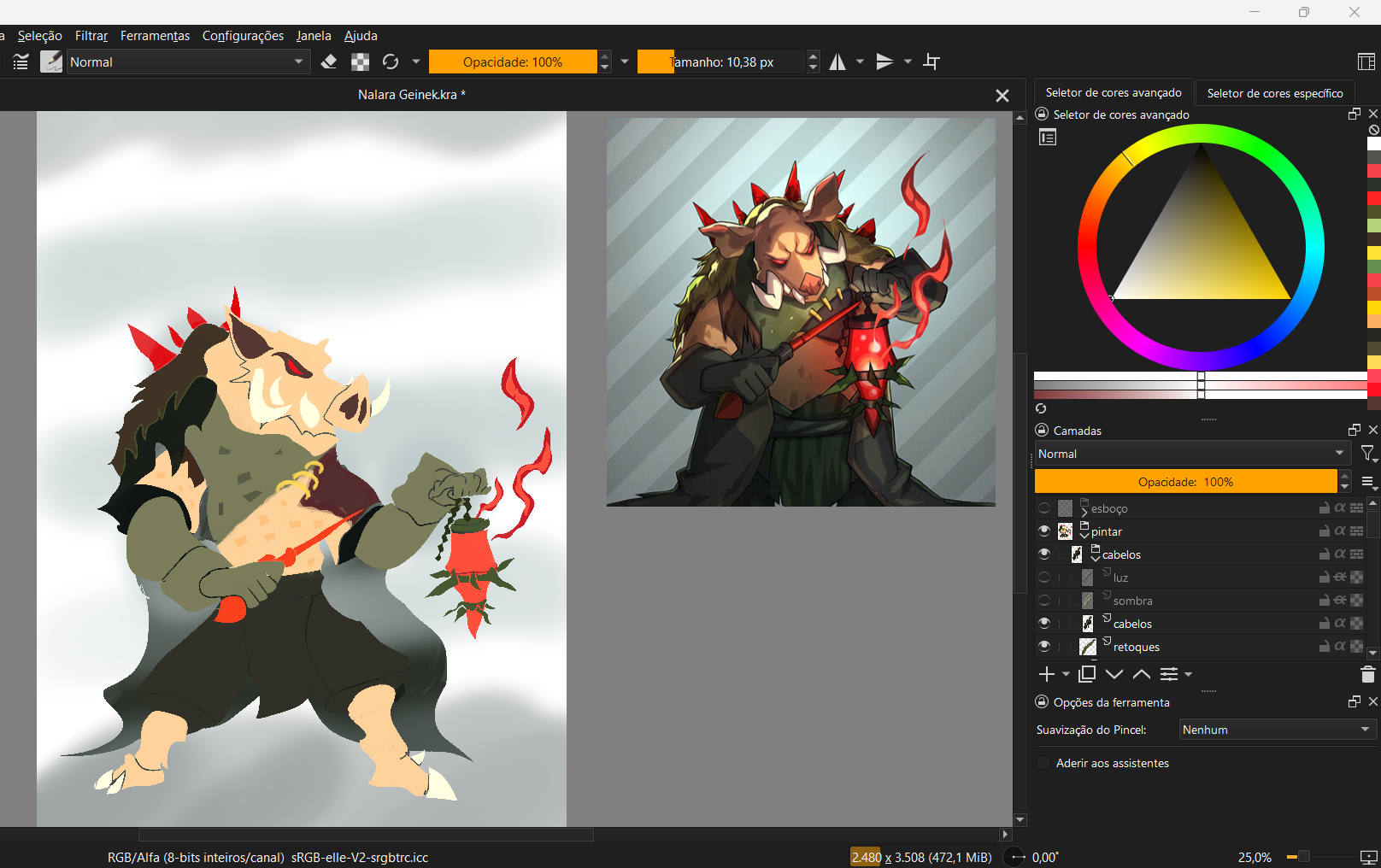
Task: Hide the retoques layer
Action: (1044, 647)
